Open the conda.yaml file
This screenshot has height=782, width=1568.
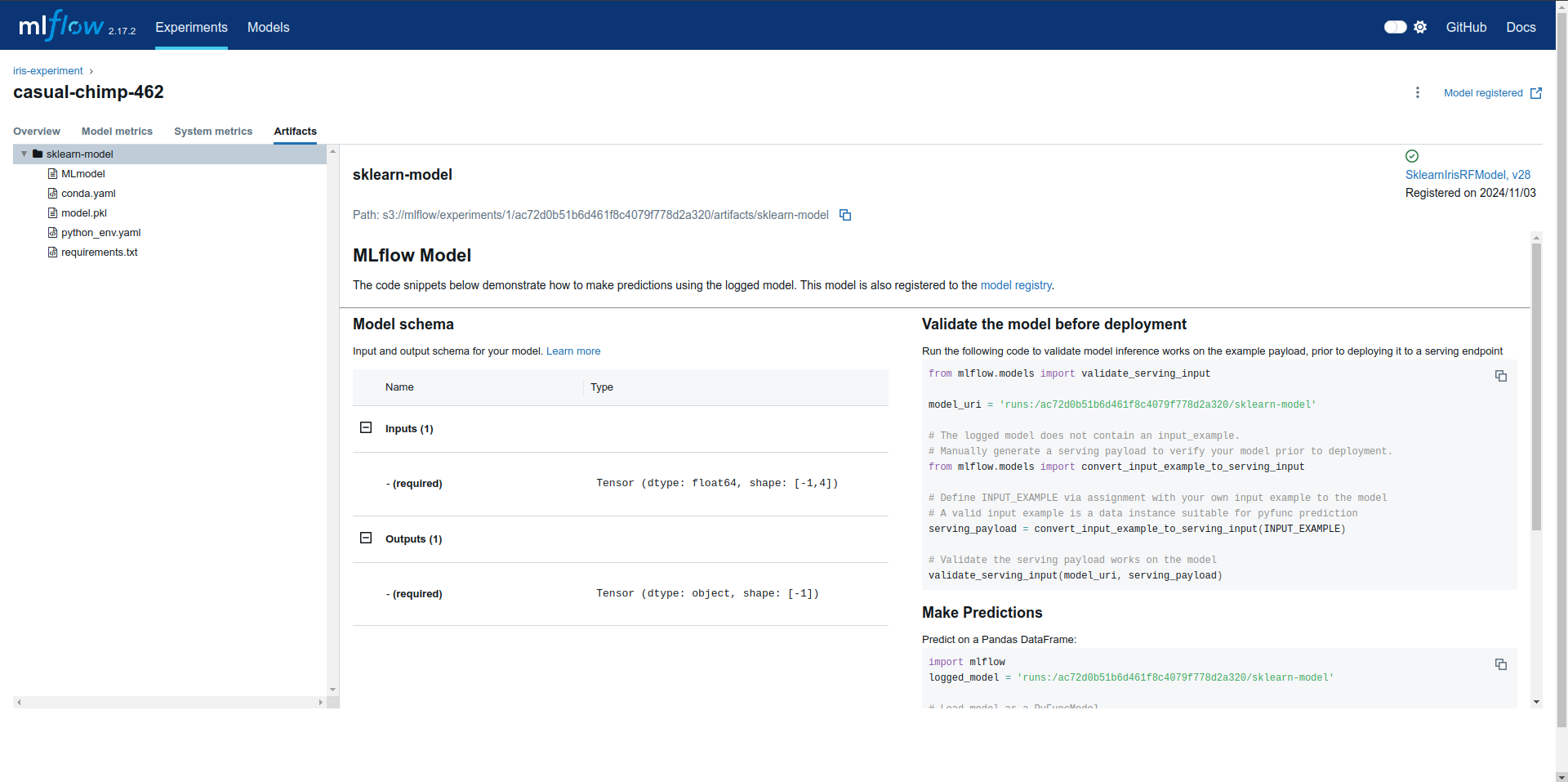[88, 194]
